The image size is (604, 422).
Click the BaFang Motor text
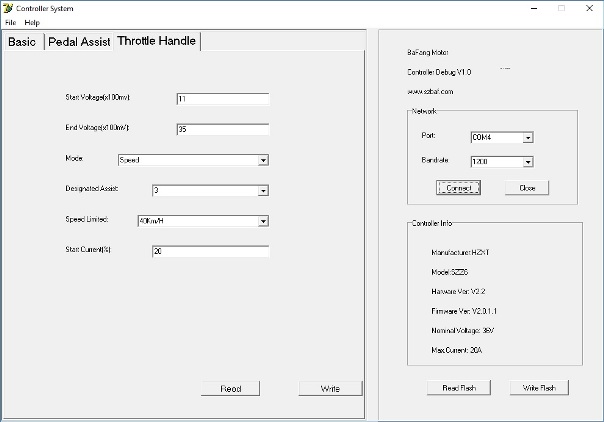[x=428, y=52]
